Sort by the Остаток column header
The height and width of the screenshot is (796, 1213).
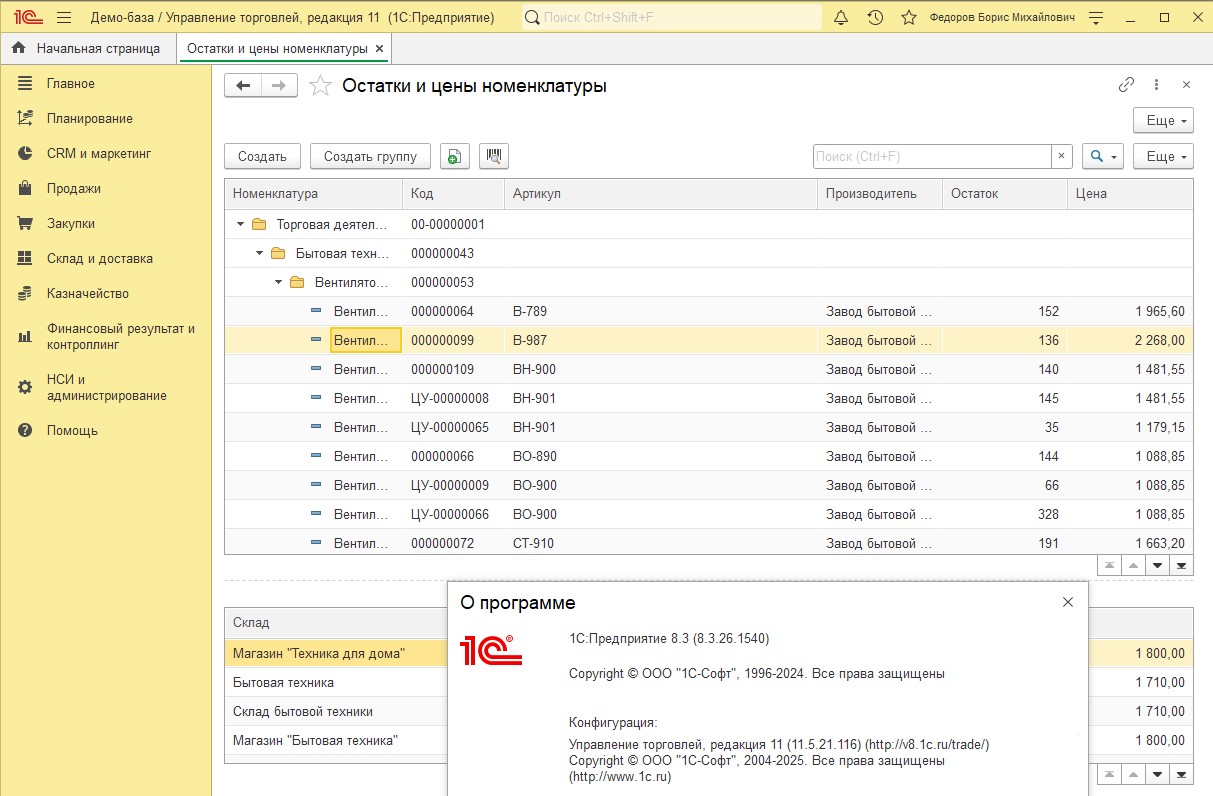point(1005,194)
